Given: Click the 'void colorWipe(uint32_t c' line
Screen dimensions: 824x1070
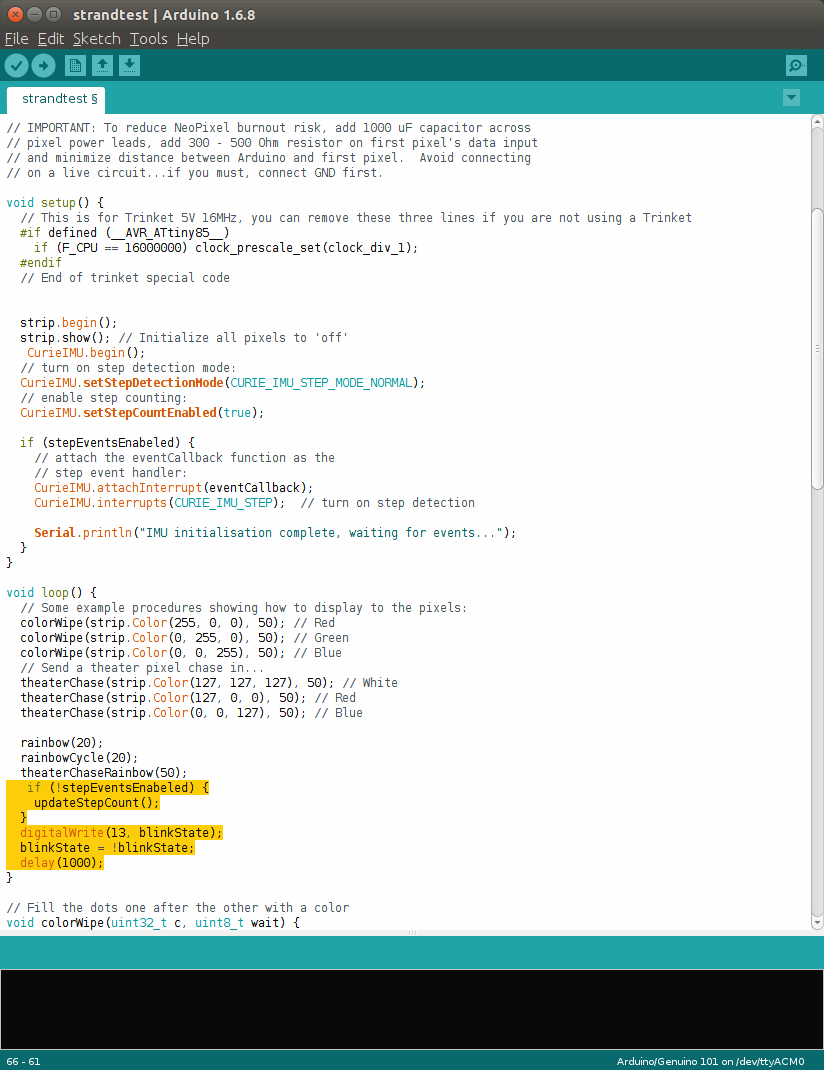Looking at the screenshot, I should tap(153, 923).
